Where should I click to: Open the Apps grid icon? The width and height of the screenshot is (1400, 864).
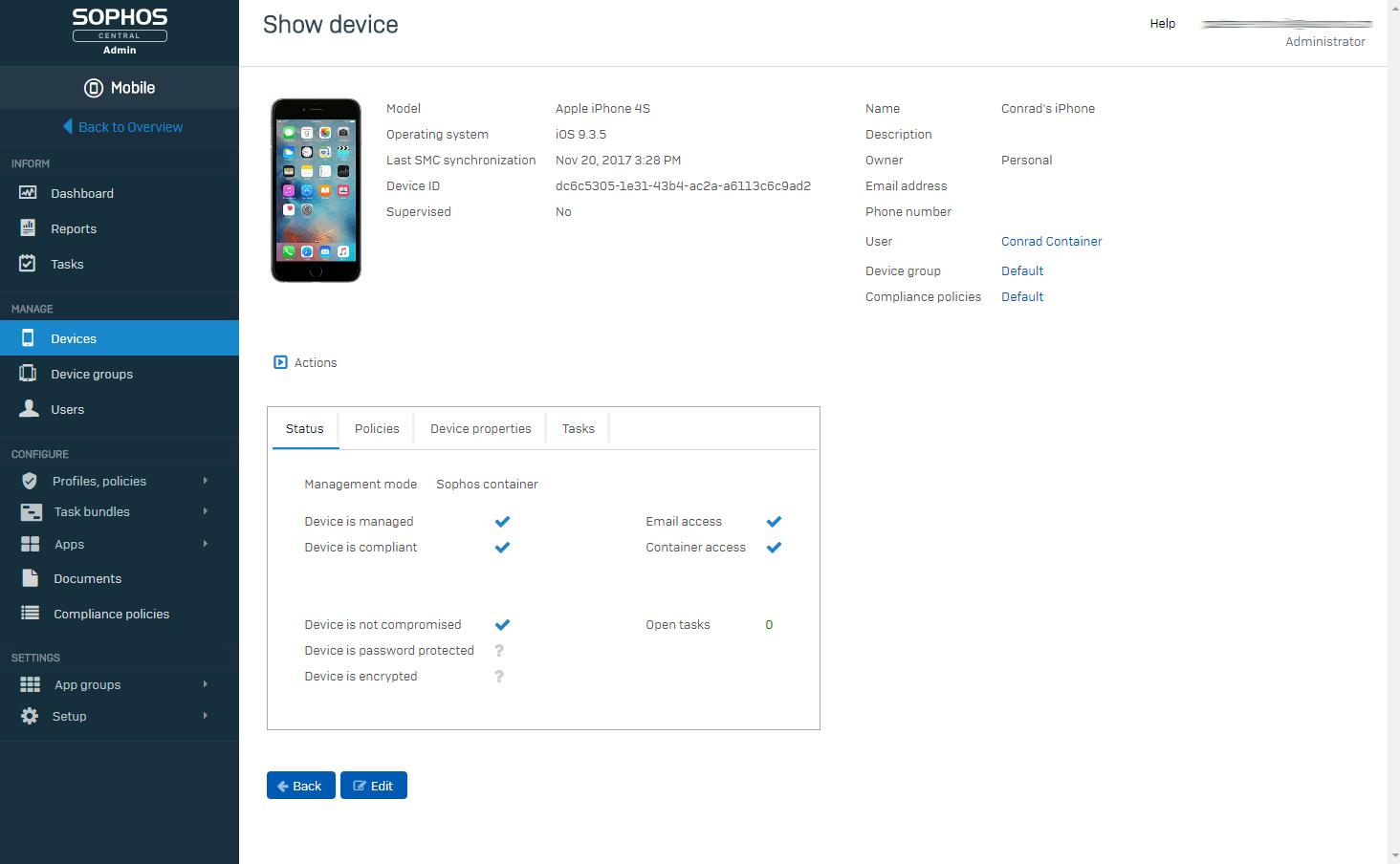click(x=31, y=544)
